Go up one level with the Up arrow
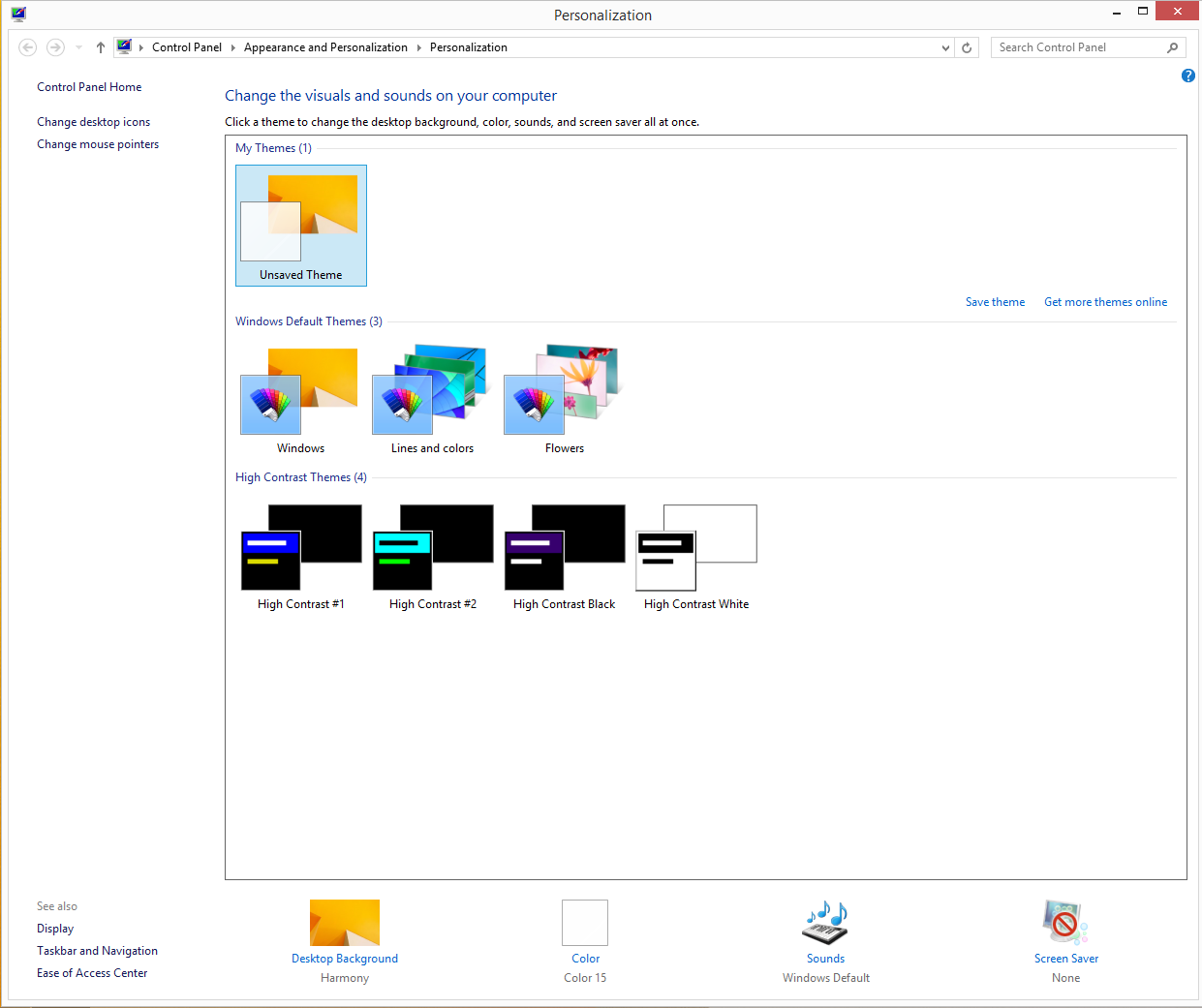The width and height of the screenshot is (1202, 1008). point(101,47)
